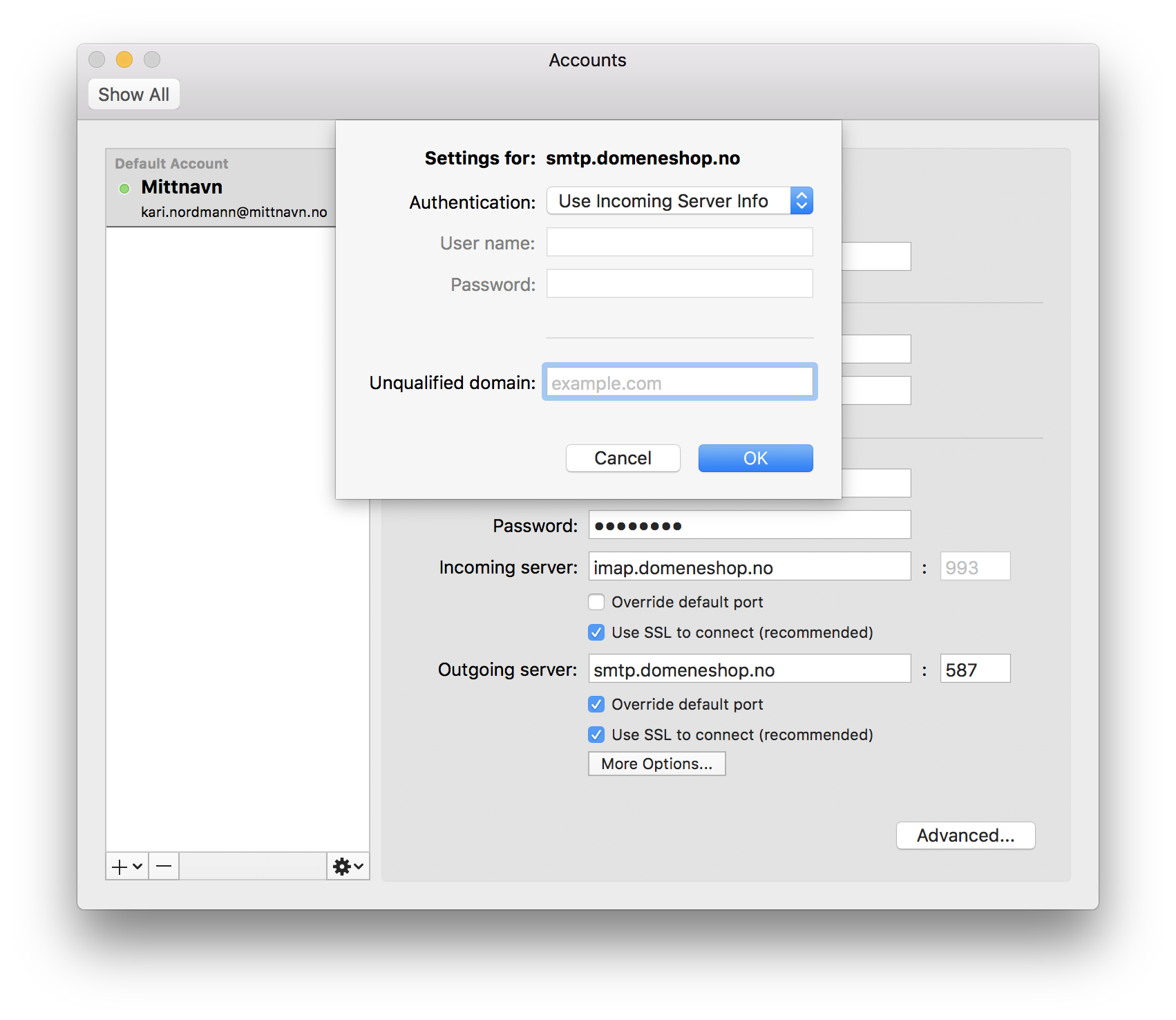
Task: Click the plus add account button
Action: click(127, 867)
